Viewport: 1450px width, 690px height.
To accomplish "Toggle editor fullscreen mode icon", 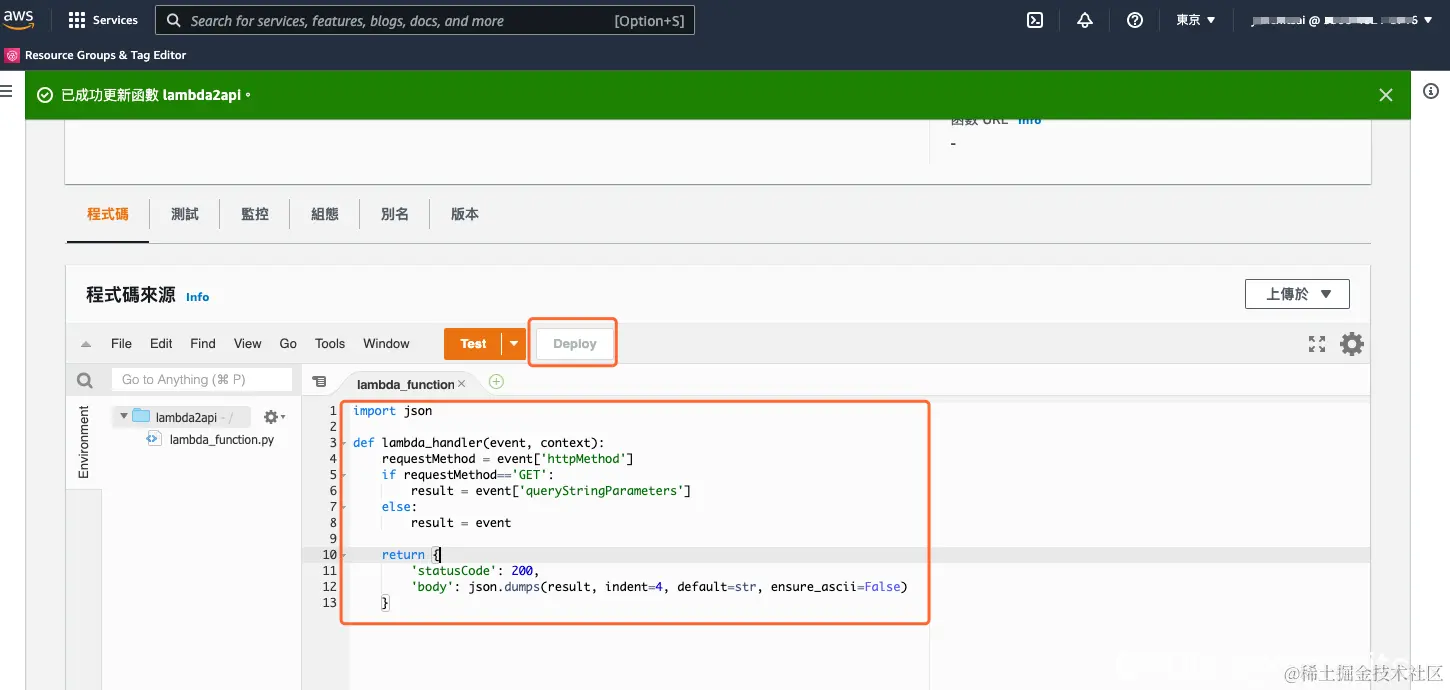I will click(1317, 344).
